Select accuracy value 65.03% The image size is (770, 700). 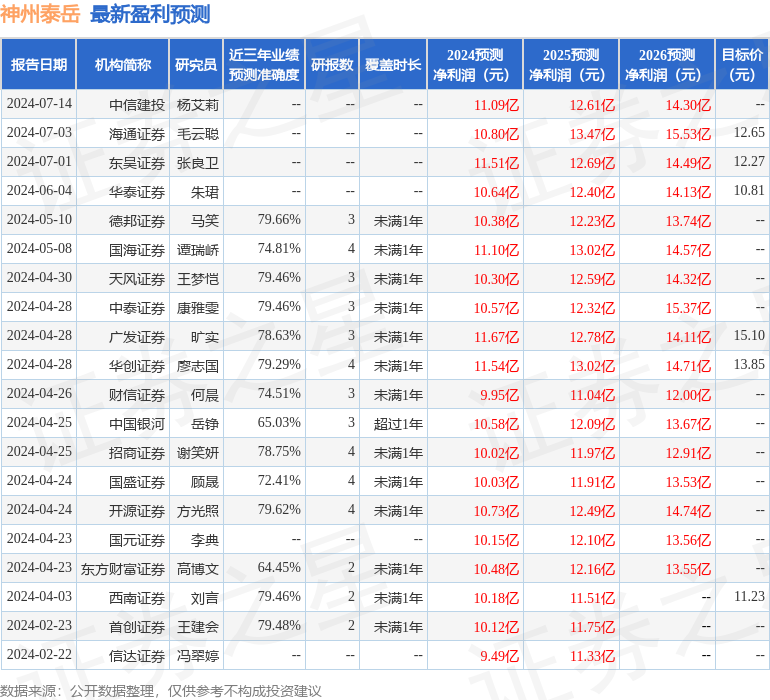279,422
